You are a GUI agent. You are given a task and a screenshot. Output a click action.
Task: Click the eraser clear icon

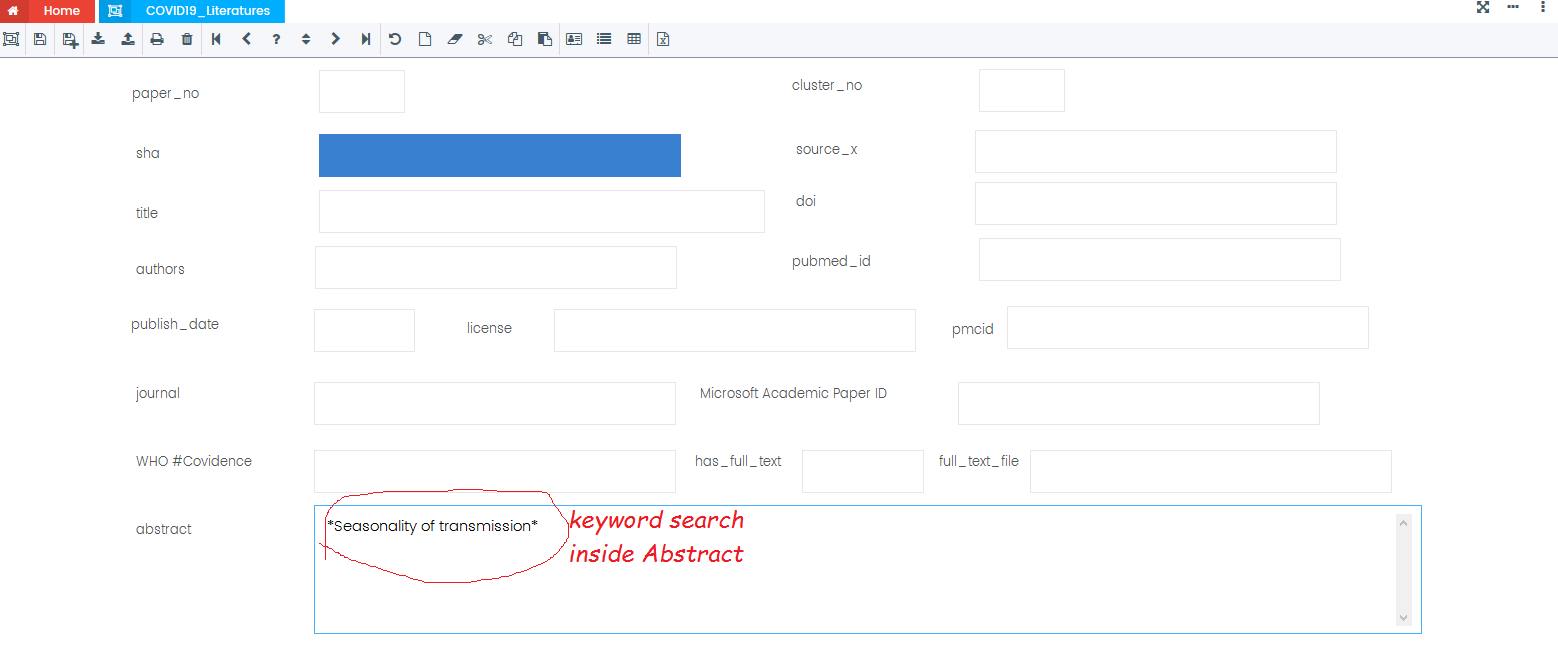click(x=455, y=39)
